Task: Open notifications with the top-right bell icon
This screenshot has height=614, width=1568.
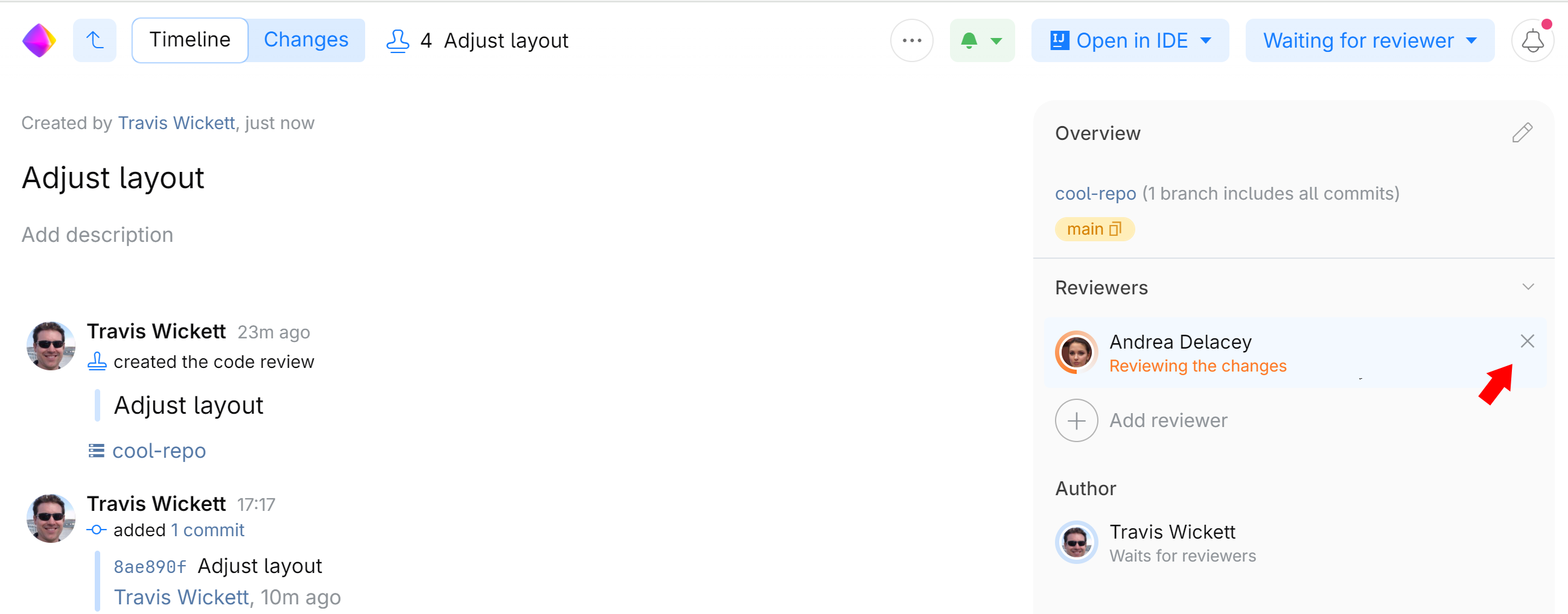Action: point(1533,40)
